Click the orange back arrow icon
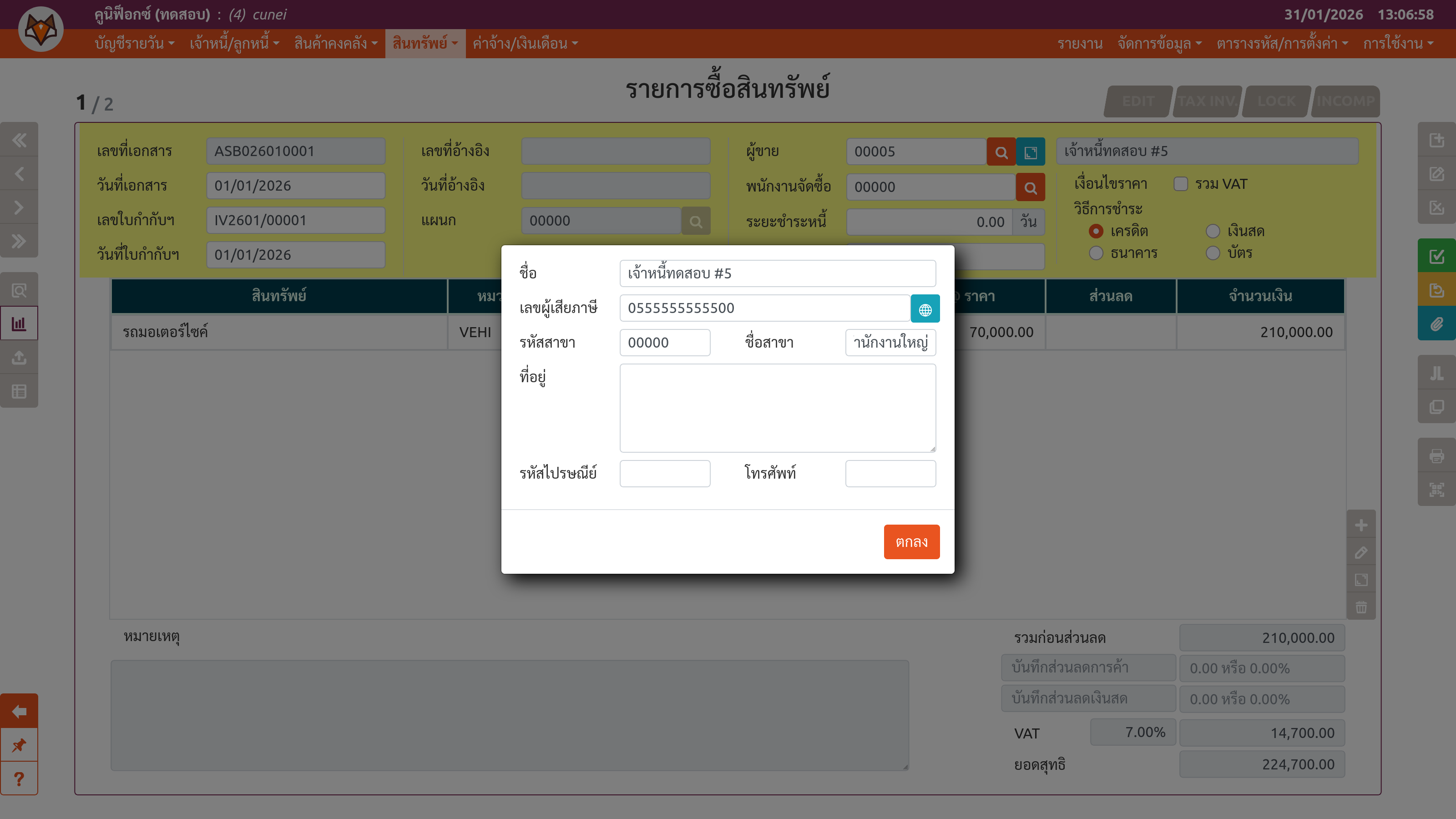 click(19, 711)
